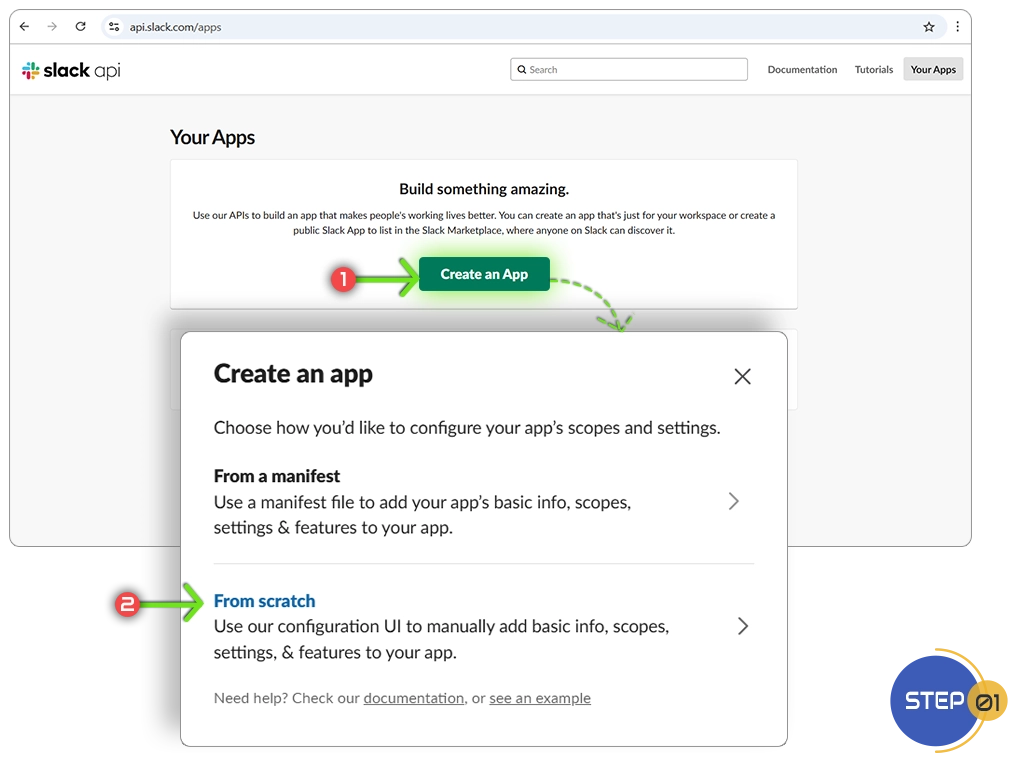Open the documentation link in dialog footer
1024x768 pixels.
[413, 698]
